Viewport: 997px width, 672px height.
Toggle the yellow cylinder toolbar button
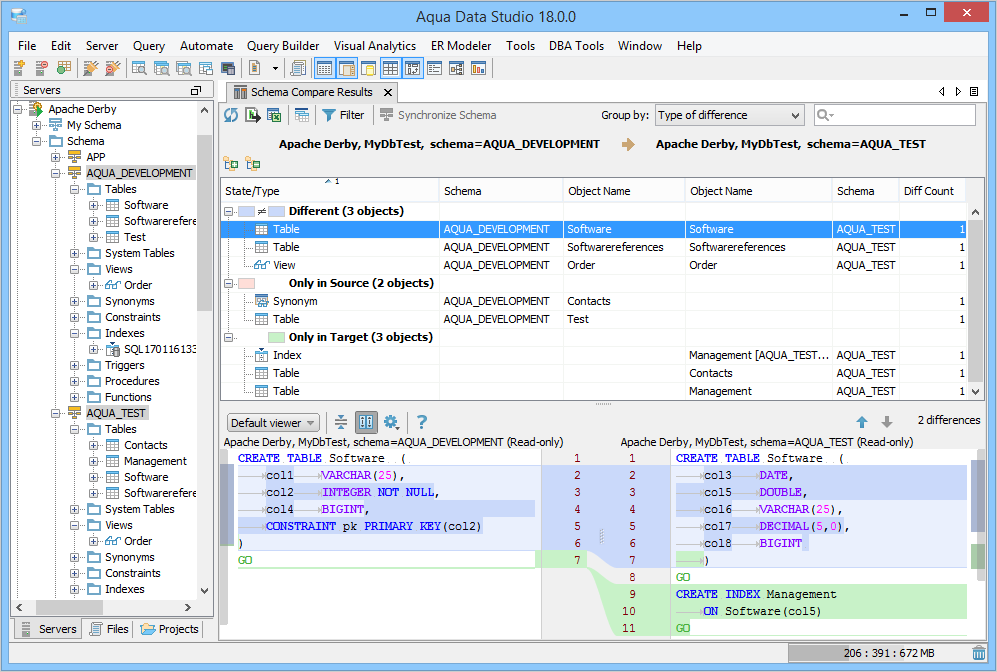pos(368,68)
